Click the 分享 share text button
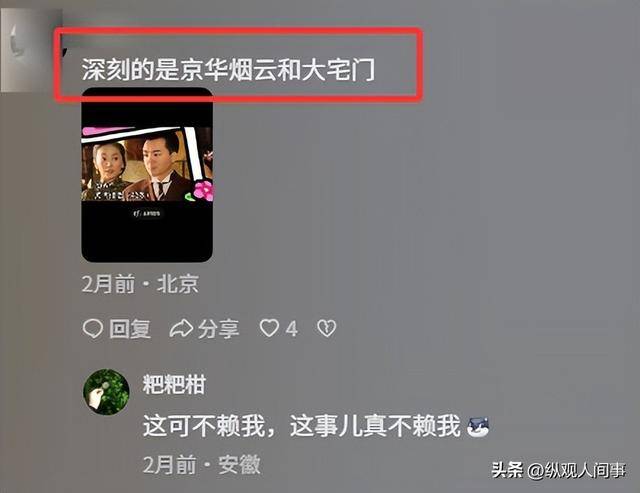Screen dimensions: 640x493 (219, 329)
